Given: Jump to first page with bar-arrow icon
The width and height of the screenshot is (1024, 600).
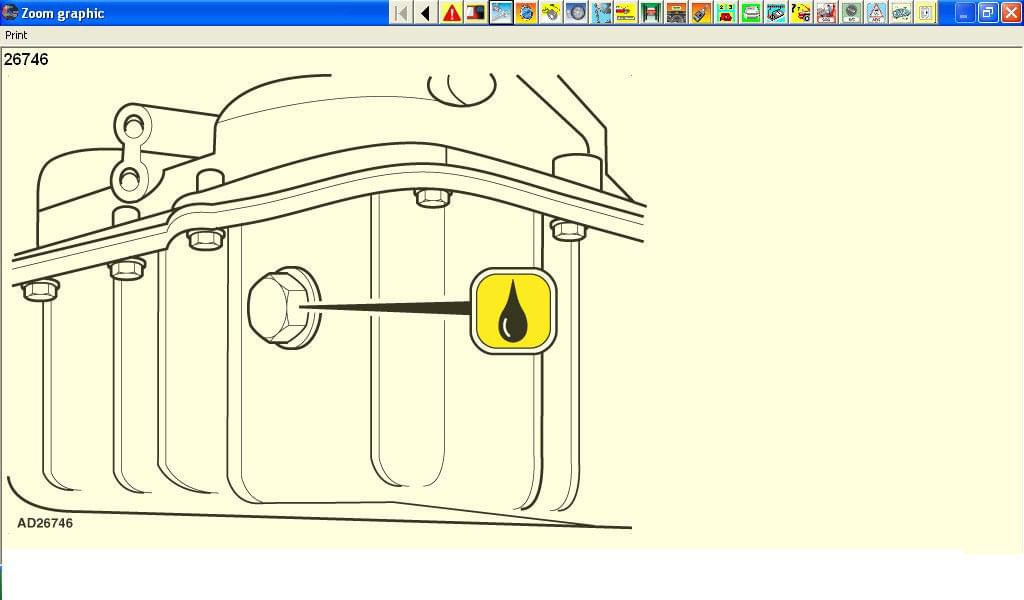Looking at the screenshot, I should point(402,12).
